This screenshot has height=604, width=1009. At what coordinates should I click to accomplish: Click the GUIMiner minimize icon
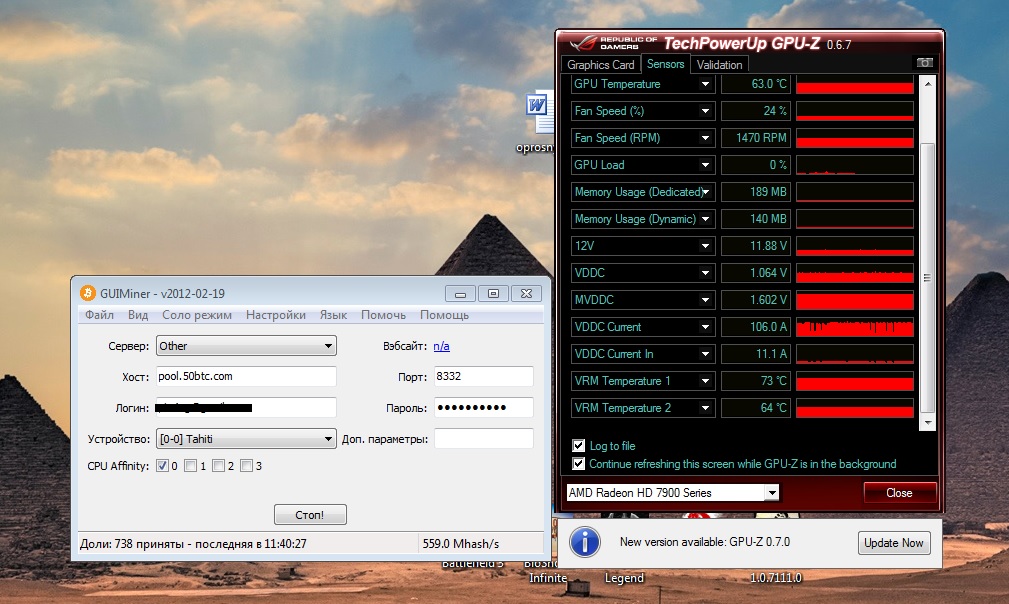tap(461, 293)
